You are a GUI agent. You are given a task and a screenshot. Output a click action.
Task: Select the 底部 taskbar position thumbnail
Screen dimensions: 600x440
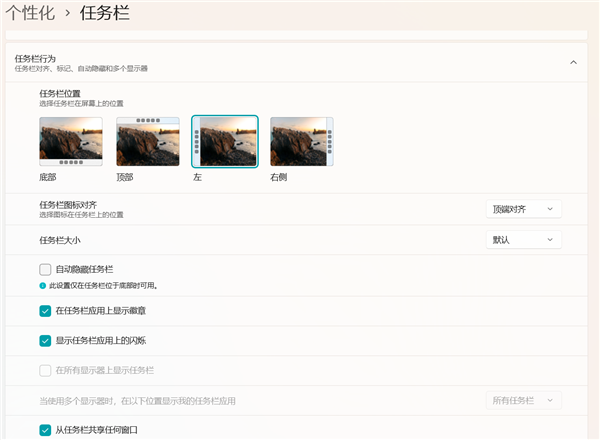click(x=71, y=141)
